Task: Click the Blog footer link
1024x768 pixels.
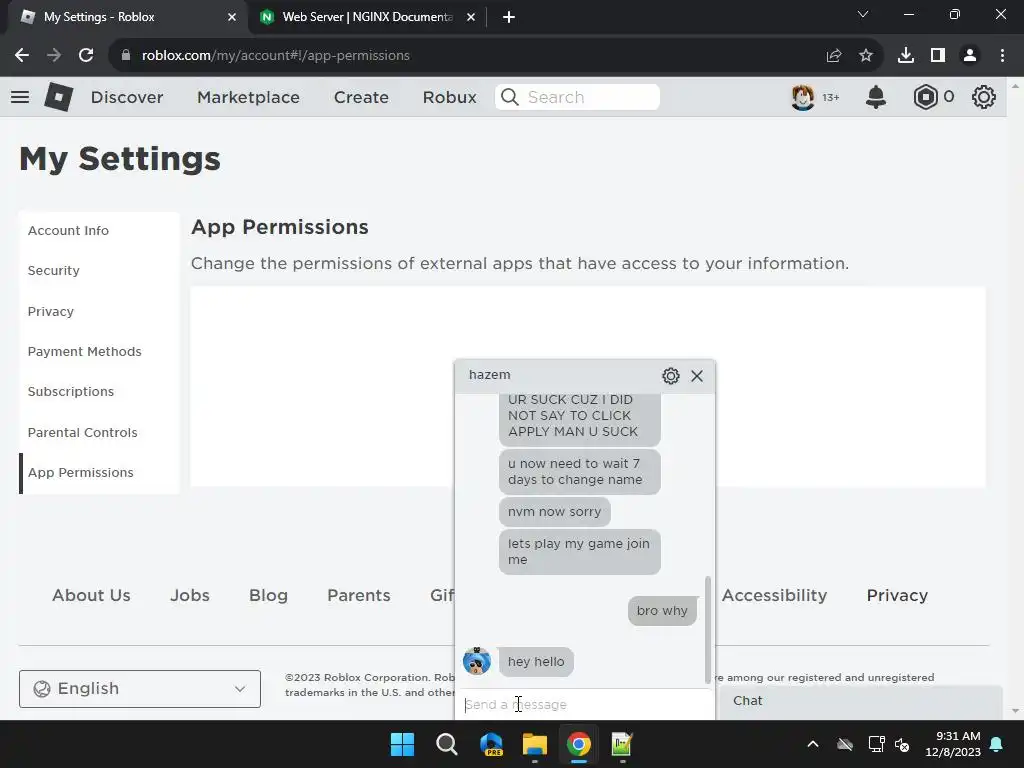Action: [268, 596]
